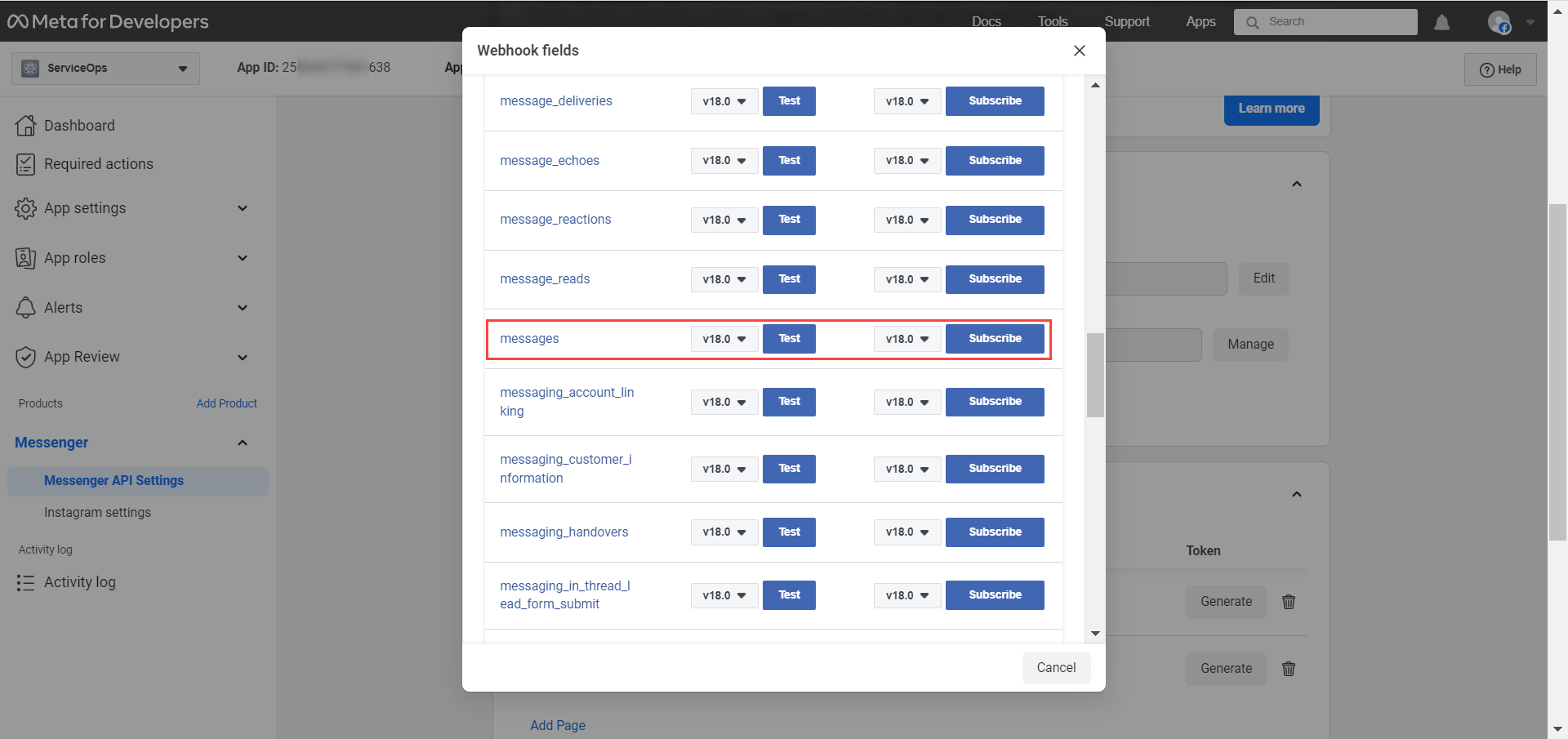Click the Help button top right
Viewport: 1568px width, 739px height.
(1500, 69)
